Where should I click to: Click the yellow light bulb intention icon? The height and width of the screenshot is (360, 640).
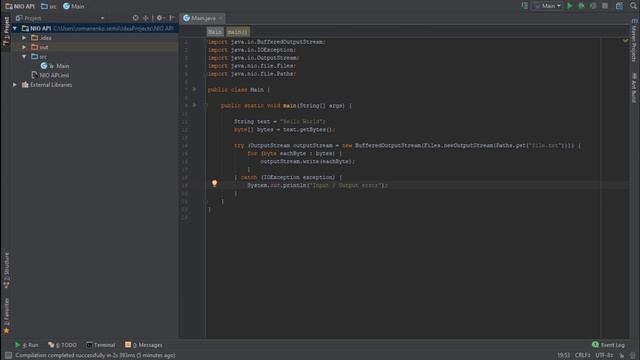[214, 183]
